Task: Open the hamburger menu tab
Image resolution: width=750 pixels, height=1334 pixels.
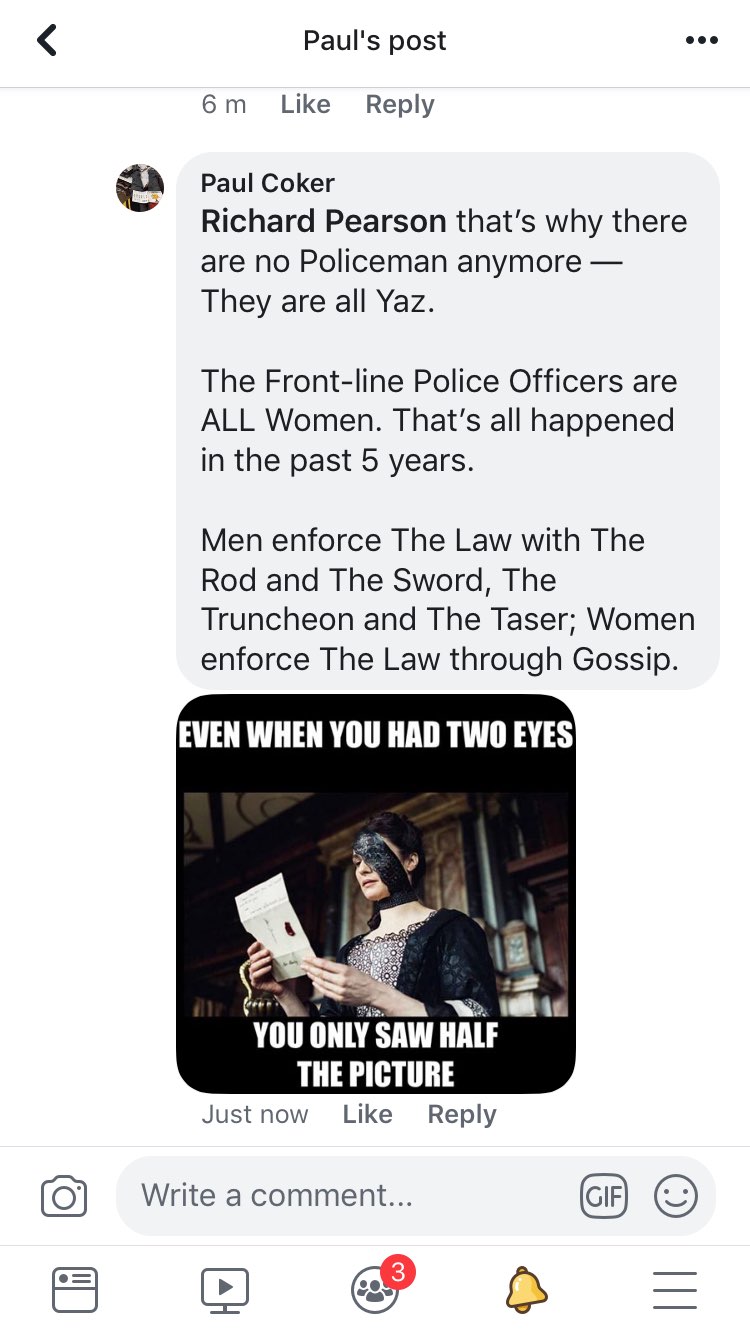Action: click(x=675, y=1290)
